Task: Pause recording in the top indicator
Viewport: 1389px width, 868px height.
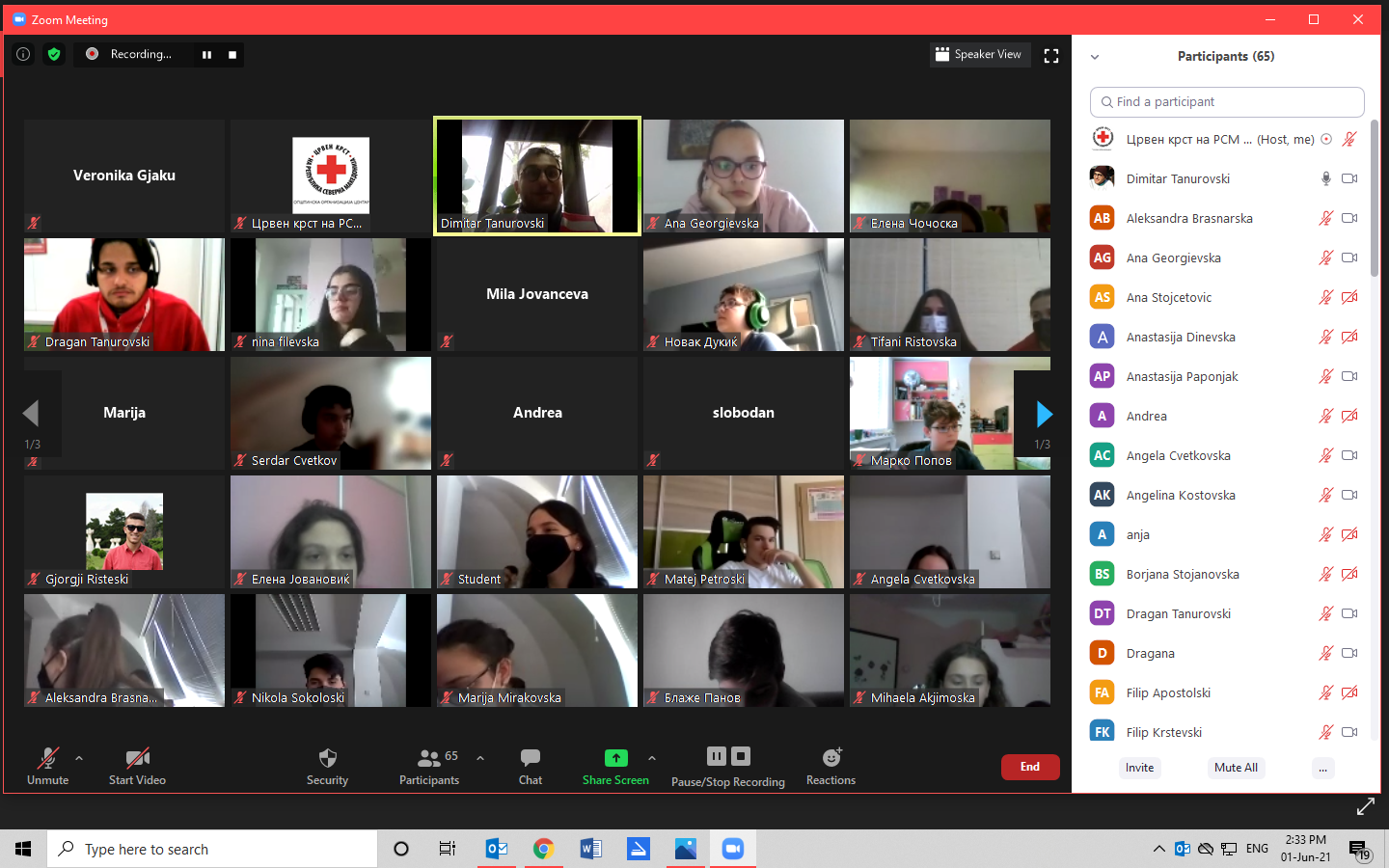Action: coord(206,55)
